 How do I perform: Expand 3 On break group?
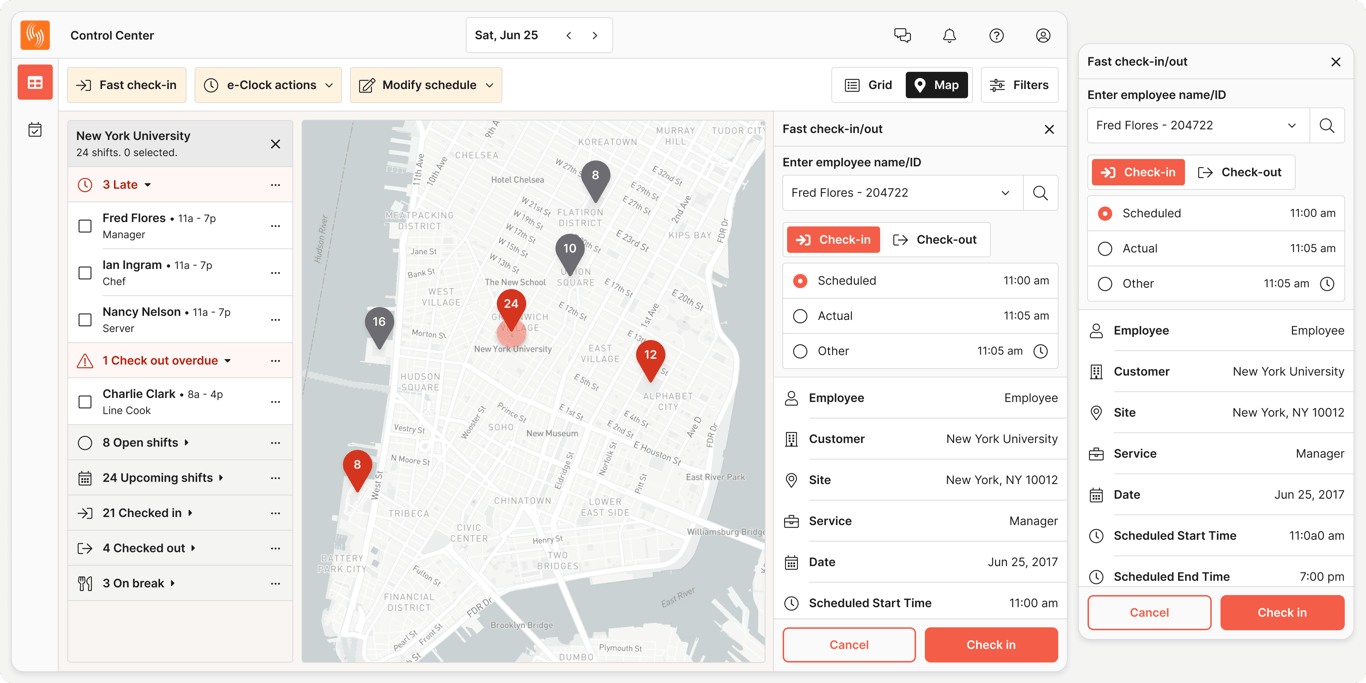tap(173, 583)
